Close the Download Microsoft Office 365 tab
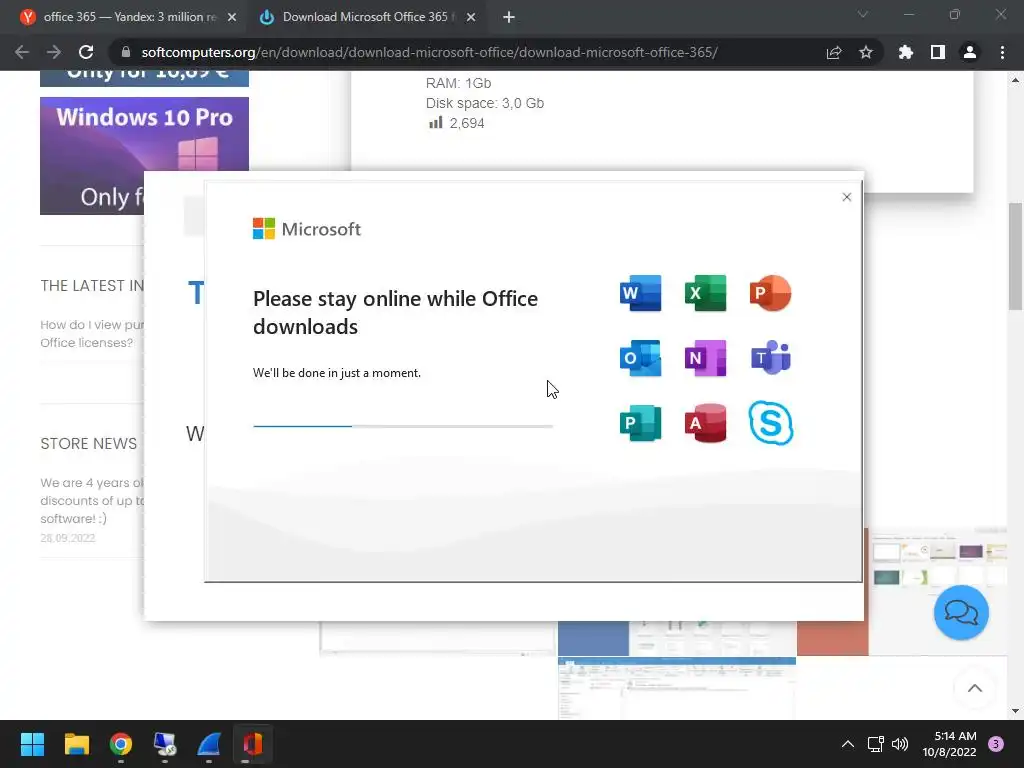 [471, 18]
